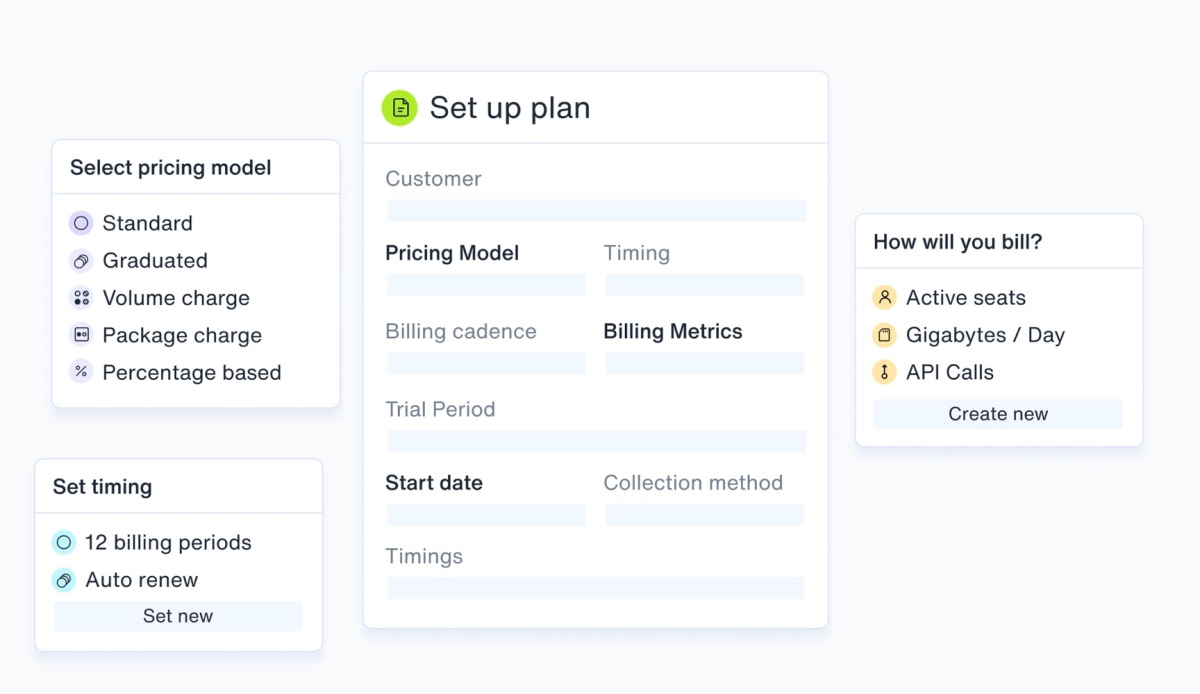
Task: Select the 12 billing periods option
Action: [x=152, y=542]
